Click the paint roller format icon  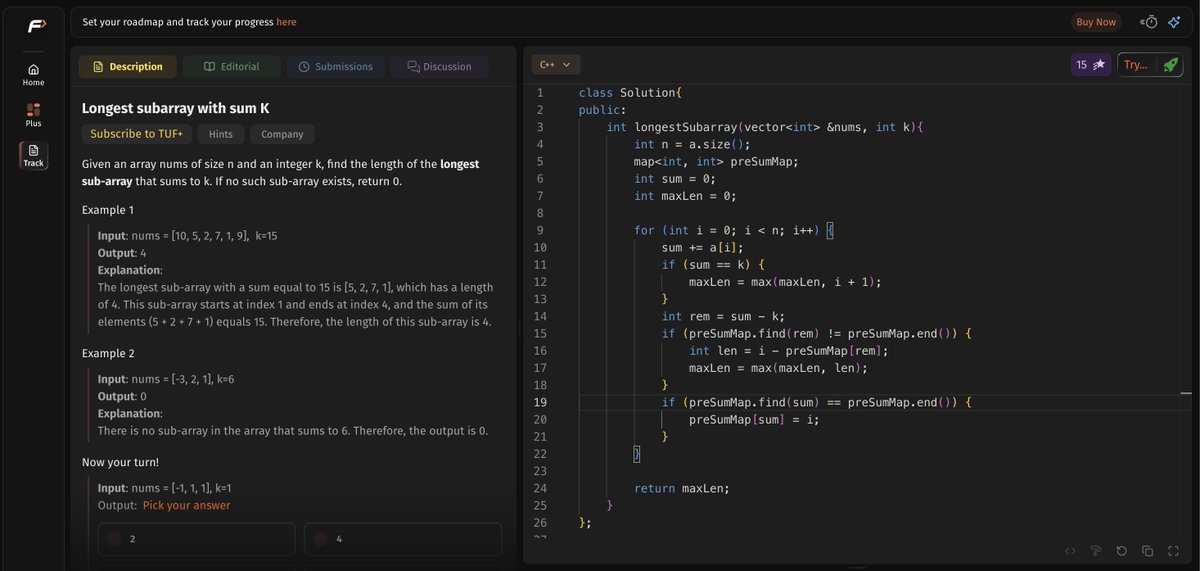(1096, 551)
